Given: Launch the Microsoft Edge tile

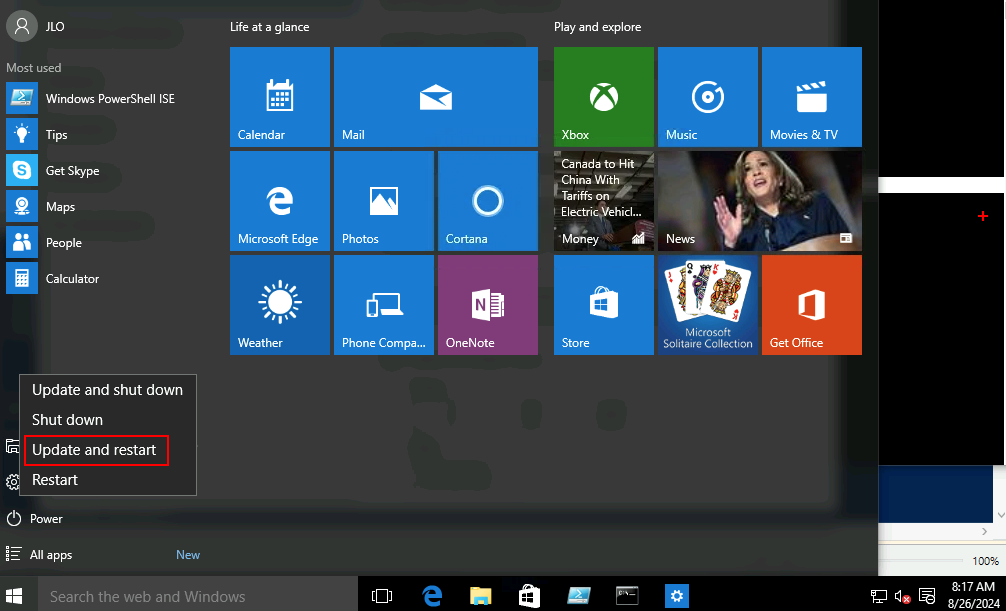Looking at the screenshot, I should [280, 201].
